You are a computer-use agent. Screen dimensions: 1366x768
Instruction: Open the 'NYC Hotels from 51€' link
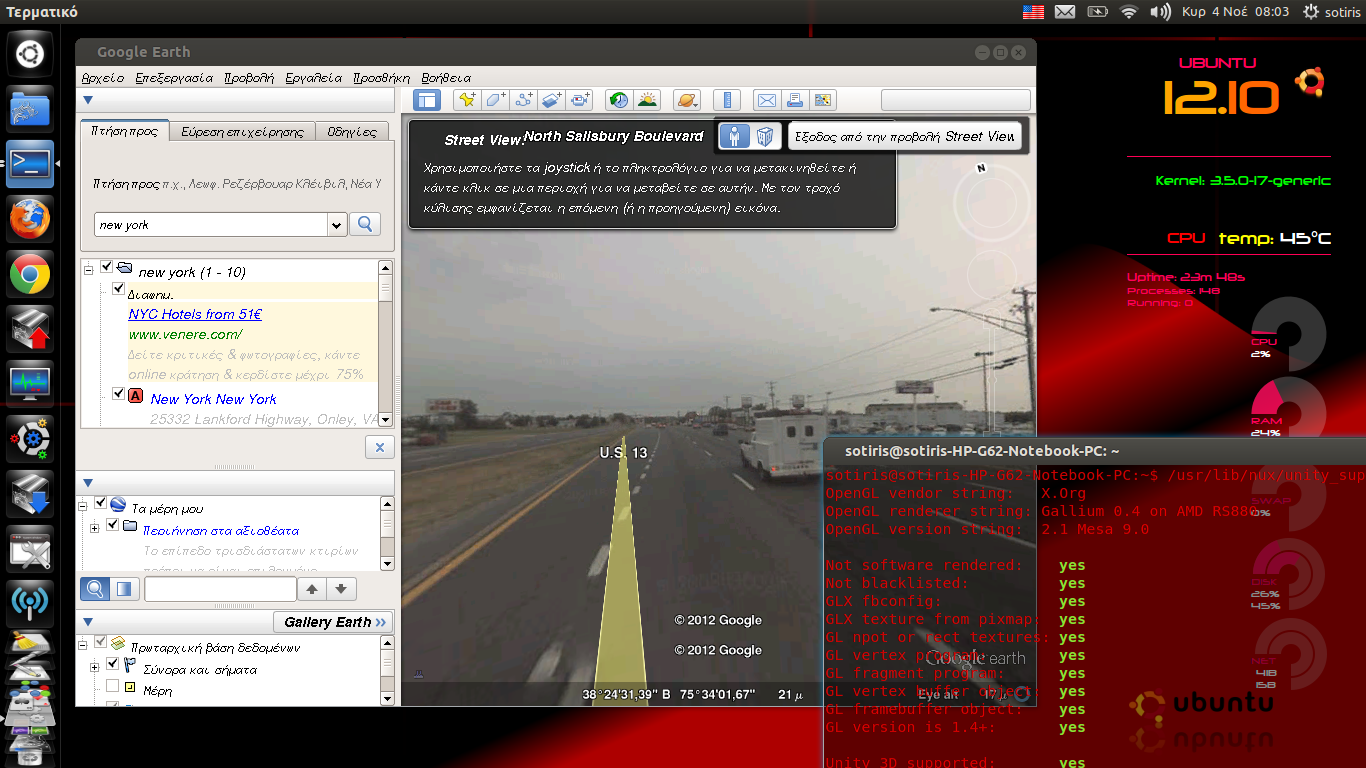click(195, 314)
